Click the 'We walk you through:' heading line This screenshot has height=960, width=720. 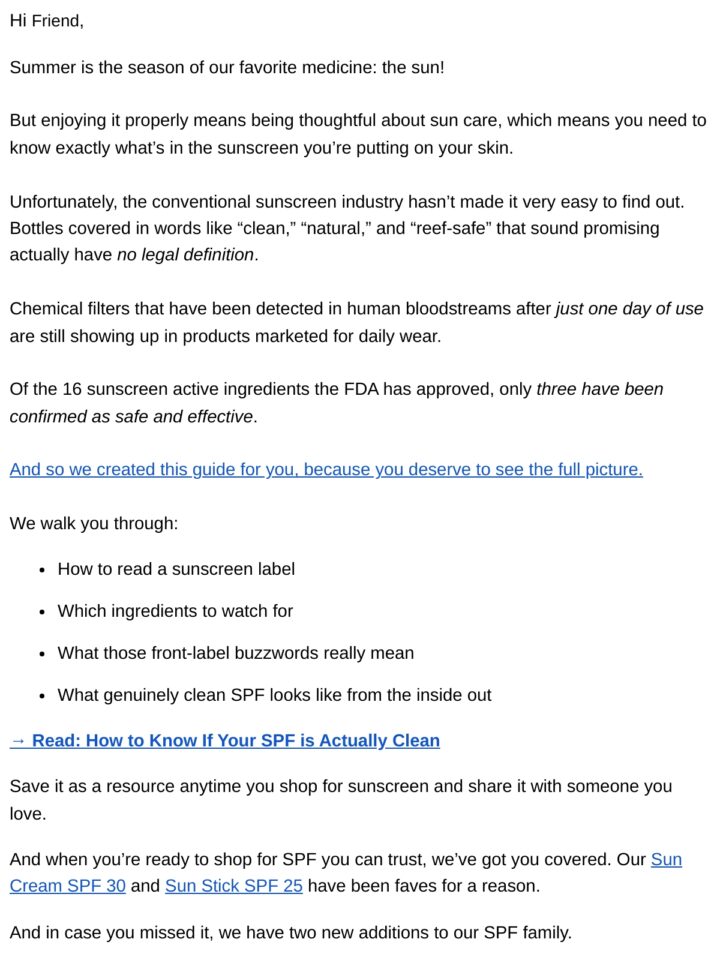tap(94, 523)
